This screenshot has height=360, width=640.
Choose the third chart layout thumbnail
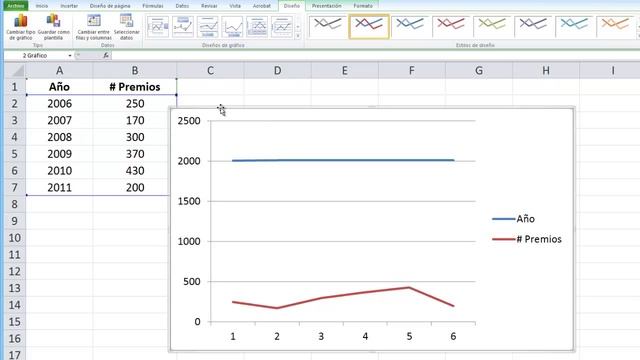click(207, 27)
